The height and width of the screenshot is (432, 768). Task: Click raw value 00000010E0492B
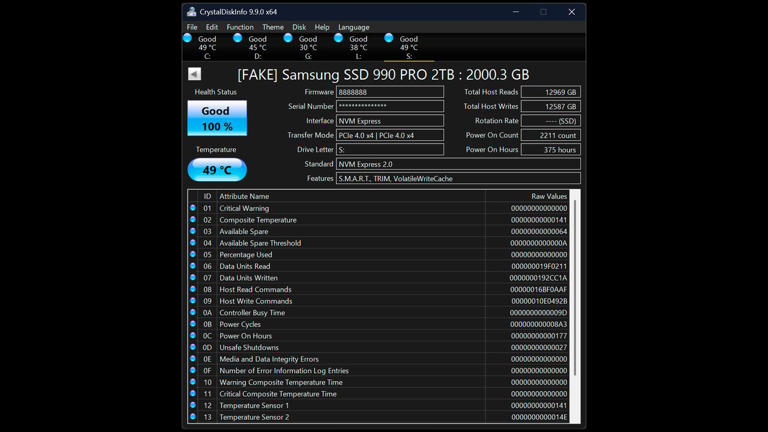pyautogui.click(x=539, y=301)
